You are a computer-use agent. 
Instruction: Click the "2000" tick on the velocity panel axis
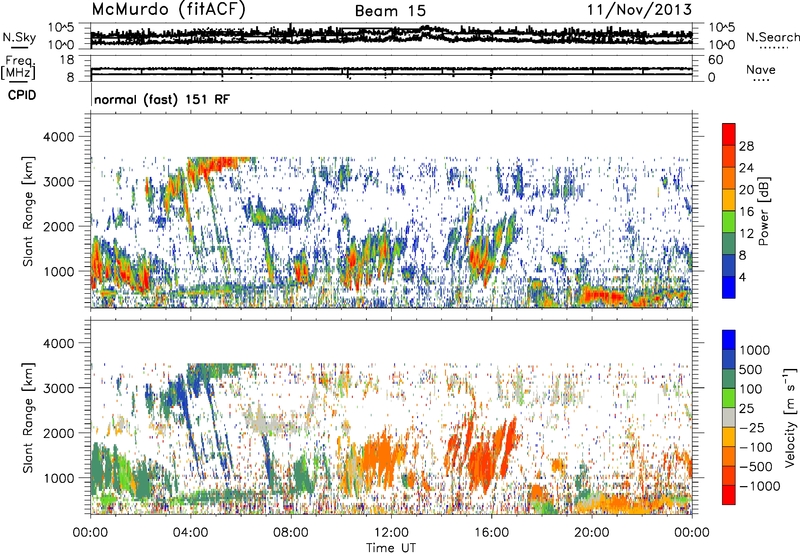pos(61,433)
